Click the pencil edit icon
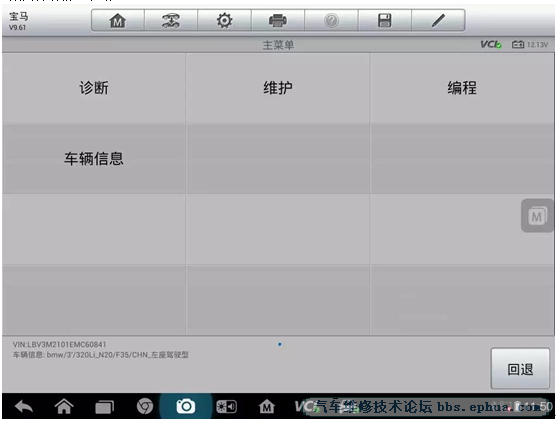The width and height of the screenshot is (556, 422). (x=438, y=21)
